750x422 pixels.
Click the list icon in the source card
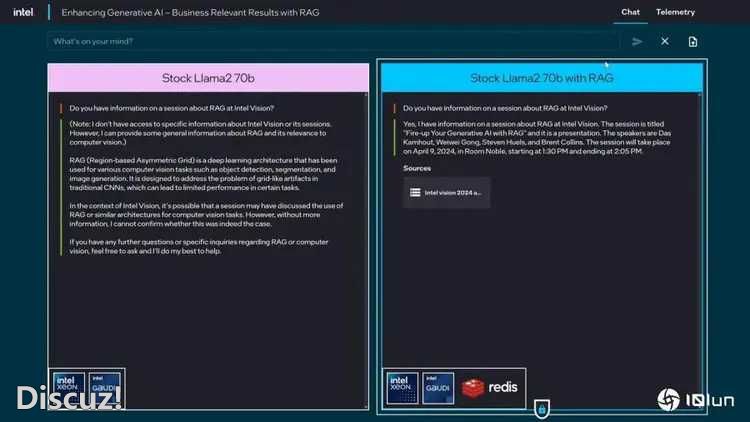(x=415, y=192)
